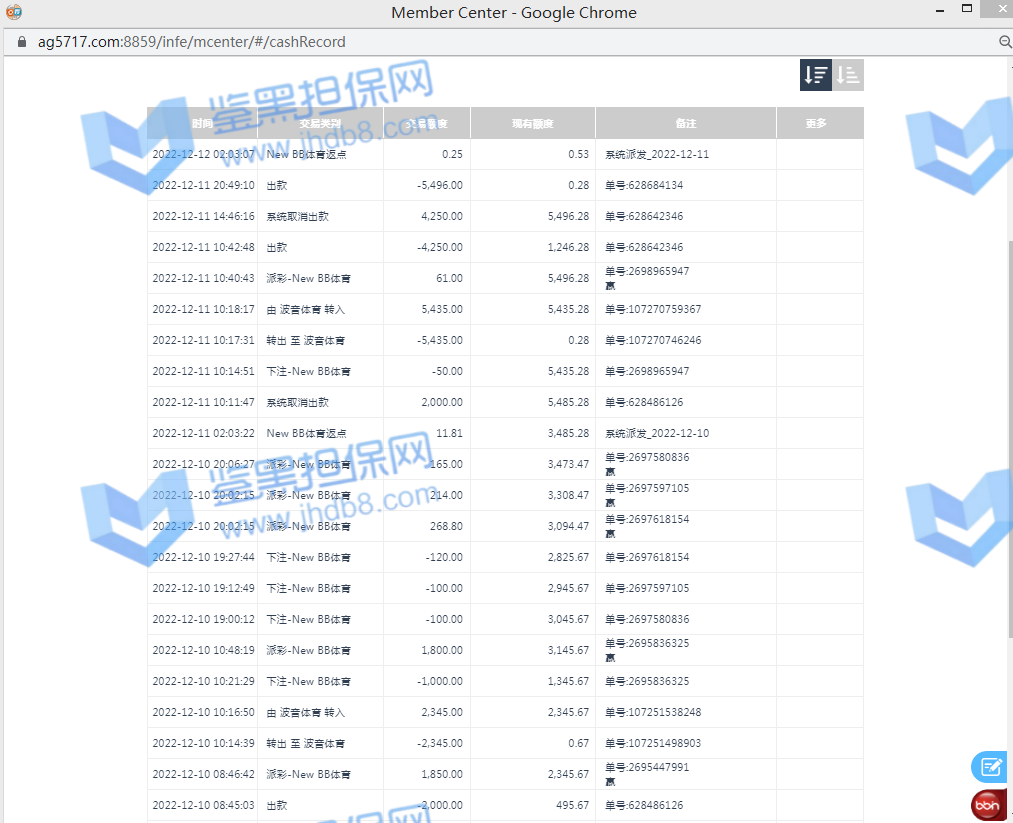This screenshot has width=1013, height=823.
Task: Open the blue edit-note floating icon
Action: click(x=990, y=767)
